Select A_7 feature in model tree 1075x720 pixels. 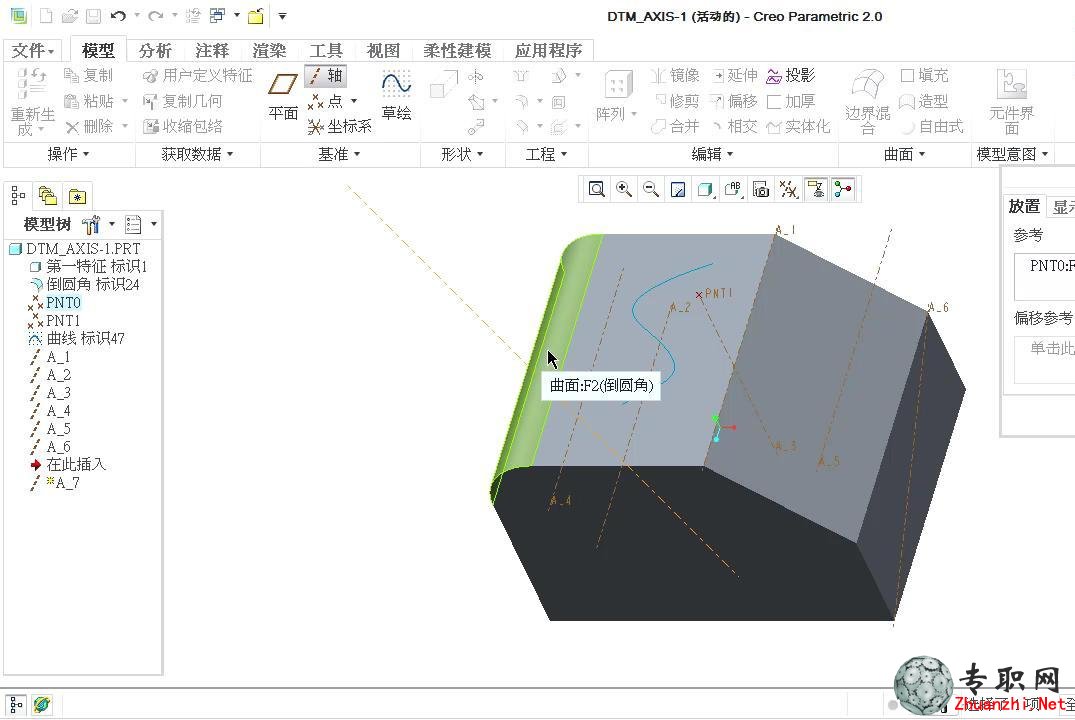[56, 483]
